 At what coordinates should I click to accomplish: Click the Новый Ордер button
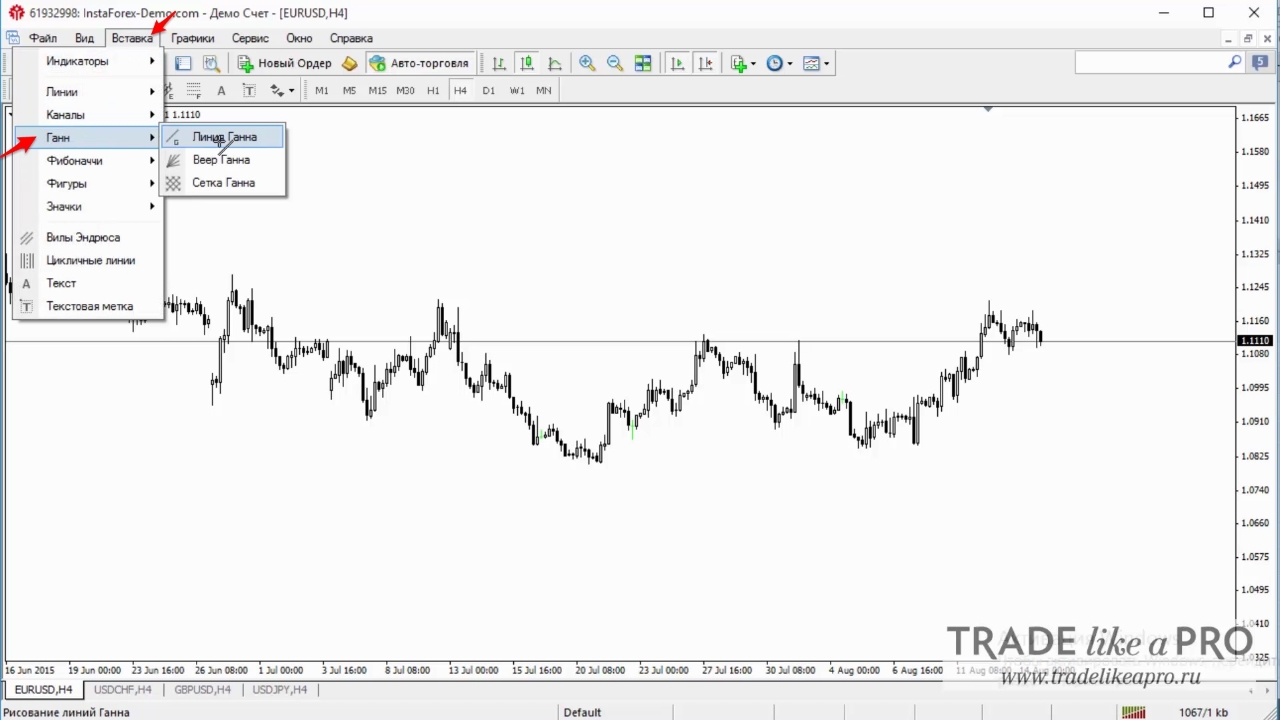pos(285,63)
